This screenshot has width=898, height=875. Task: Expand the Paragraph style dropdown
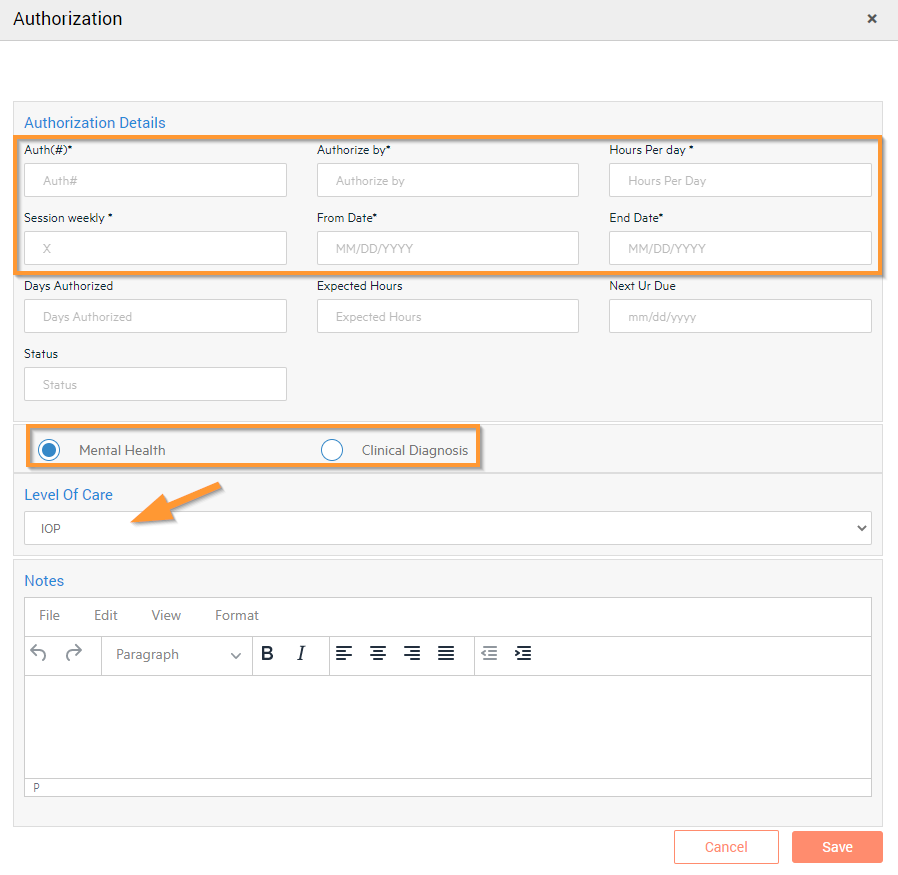(x=177, y=655)
